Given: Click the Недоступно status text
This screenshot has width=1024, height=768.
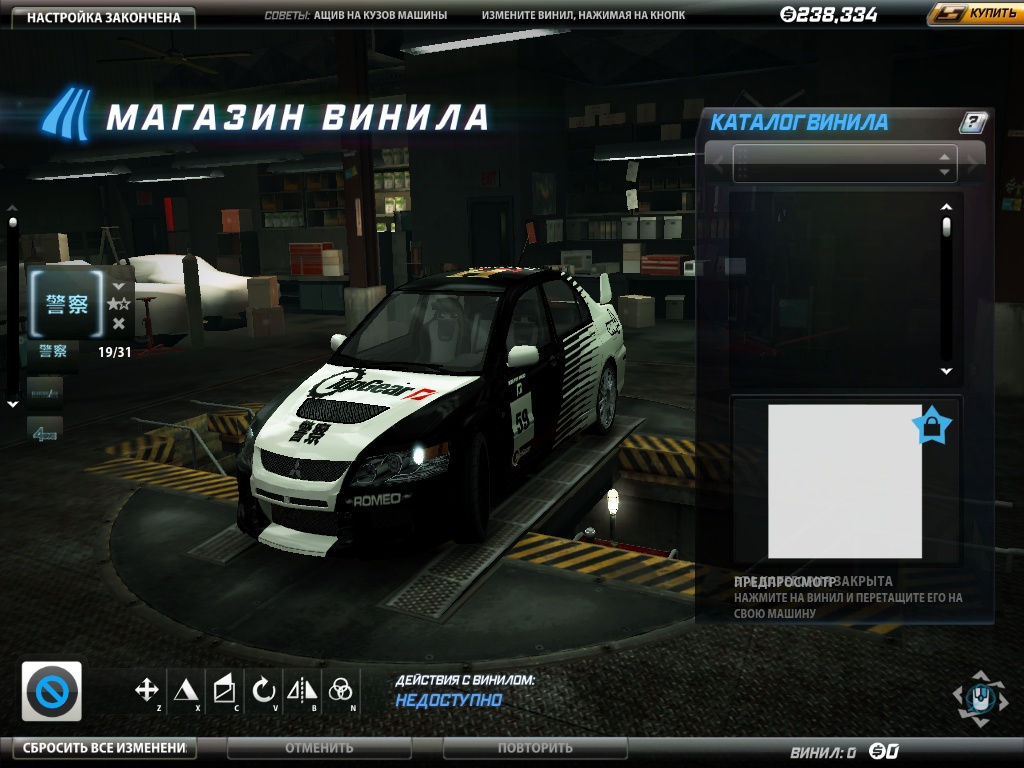Looking at the screenshot, I should pos(448,700).
